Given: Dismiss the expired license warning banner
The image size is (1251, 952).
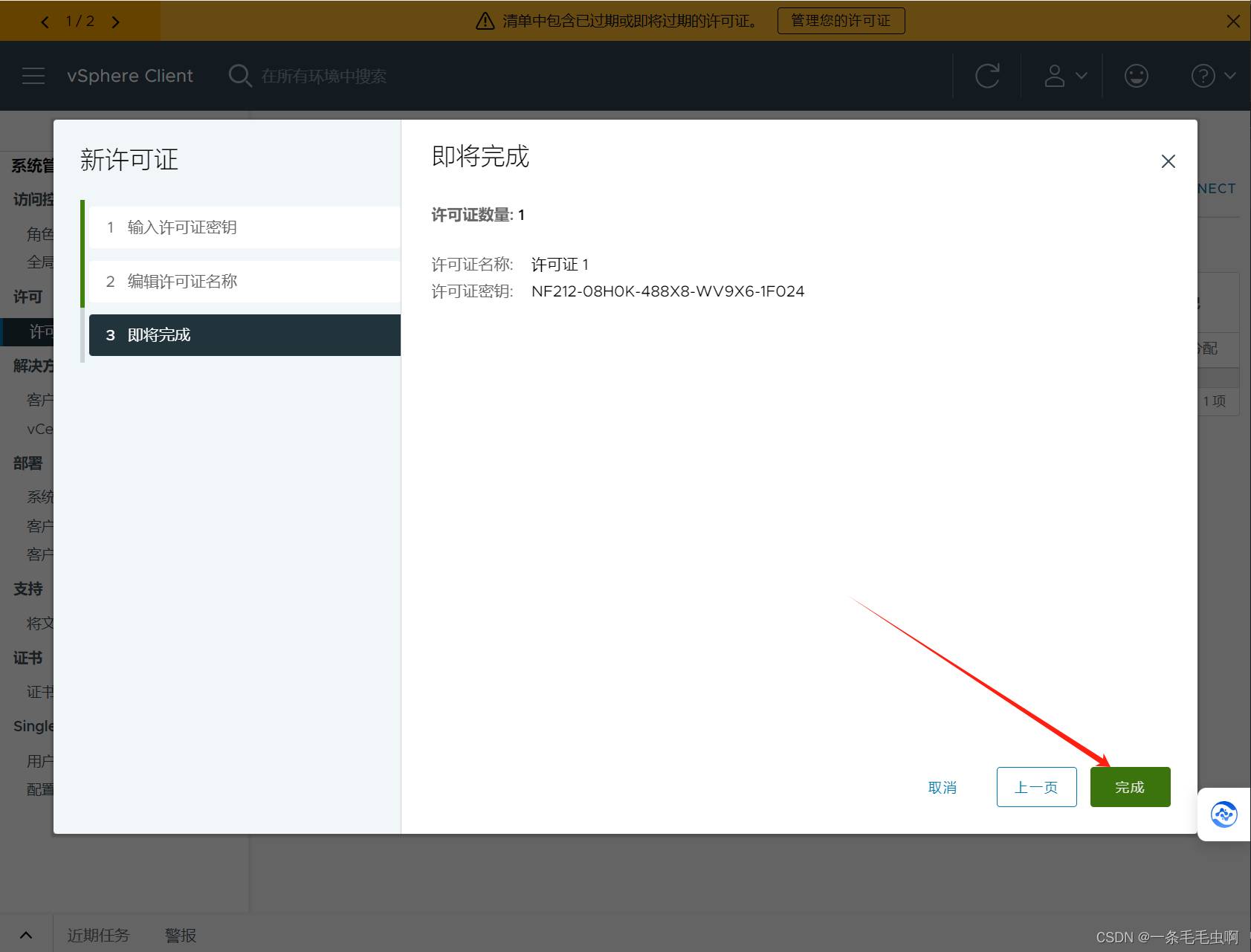Looking at the screenshot, I should (1233, 21).
